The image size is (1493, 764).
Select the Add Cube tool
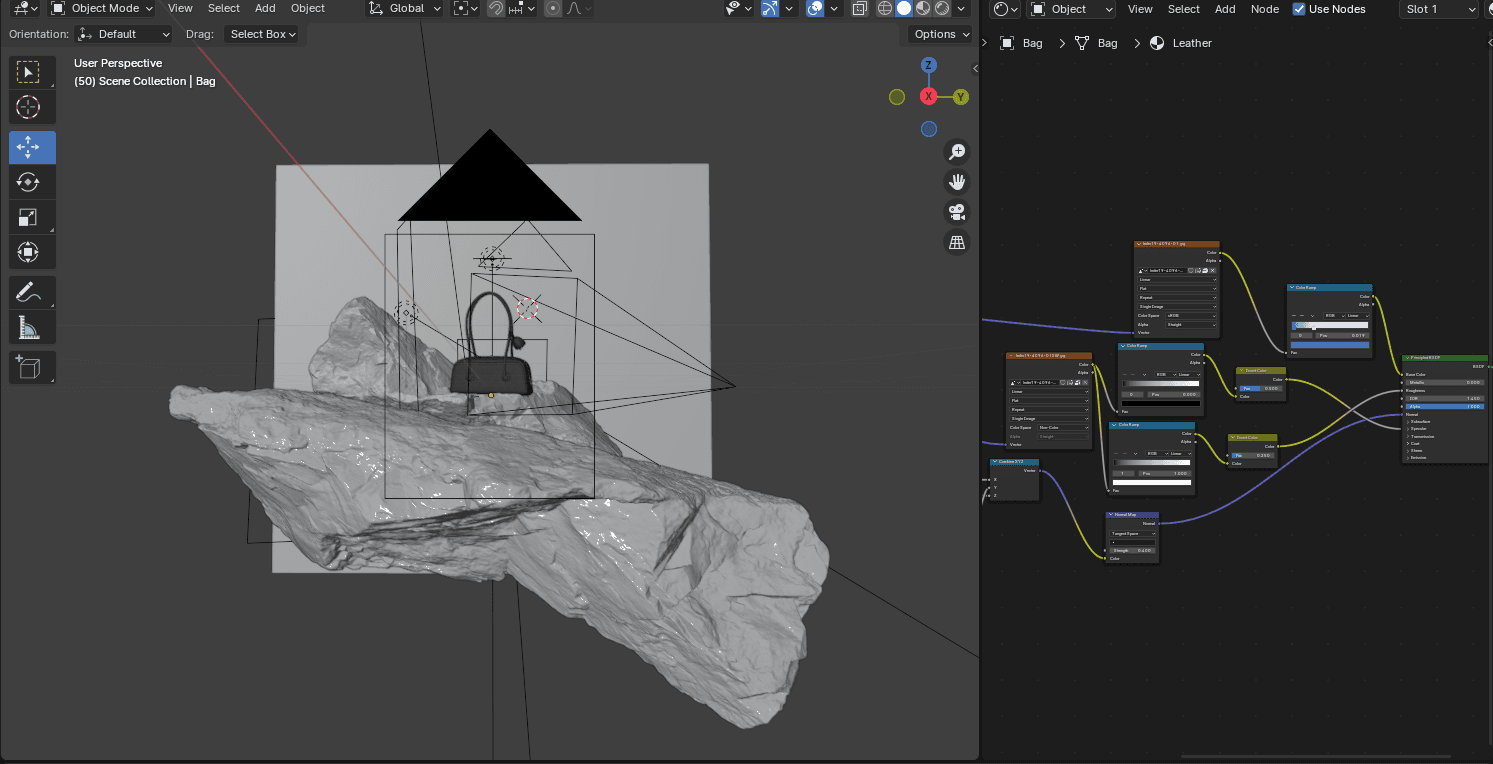click(28, 367)
